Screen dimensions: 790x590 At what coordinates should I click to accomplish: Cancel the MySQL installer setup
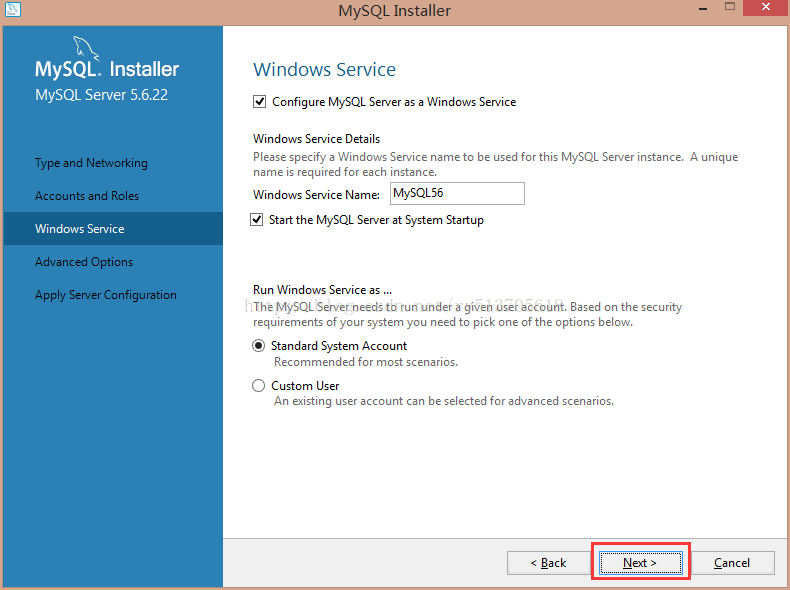click(732, 563)
